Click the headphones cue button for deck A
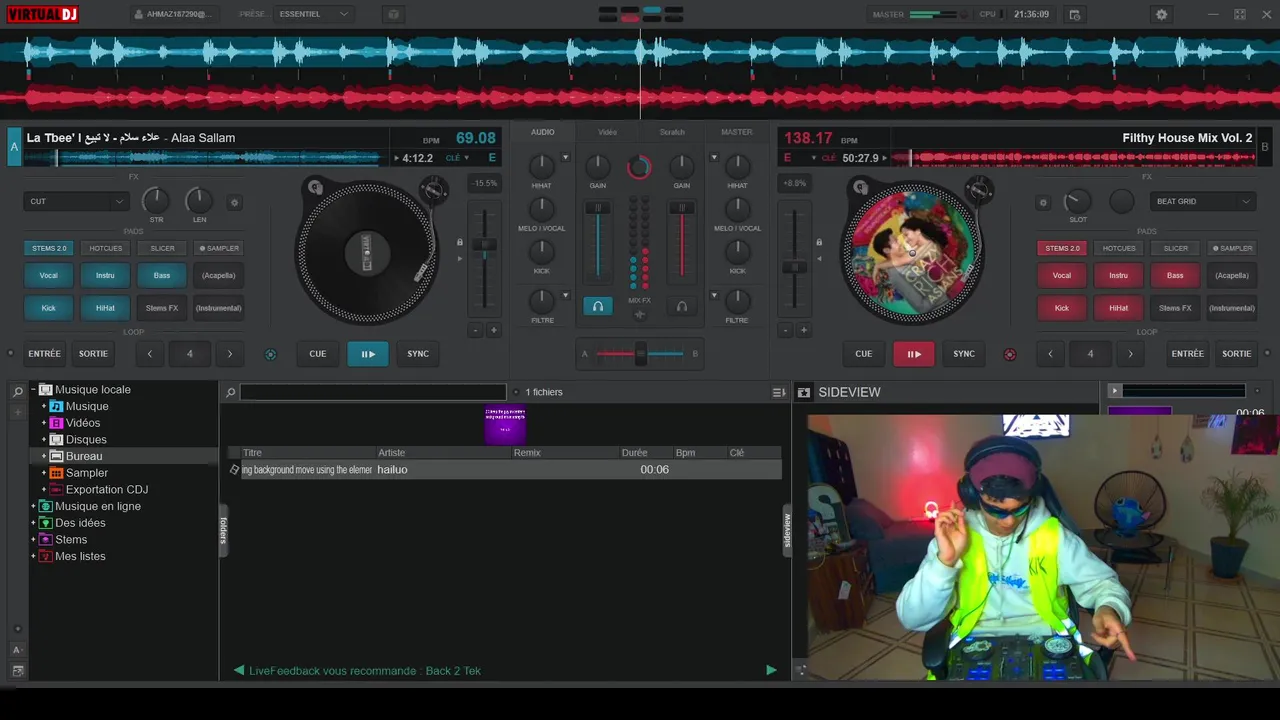 [x=597, y=306]
